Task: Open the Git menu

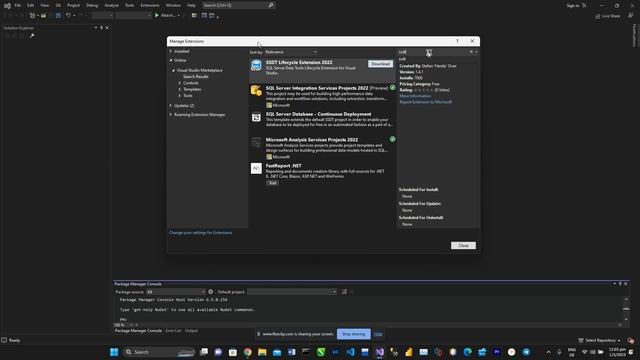Action: pos(58,5)
